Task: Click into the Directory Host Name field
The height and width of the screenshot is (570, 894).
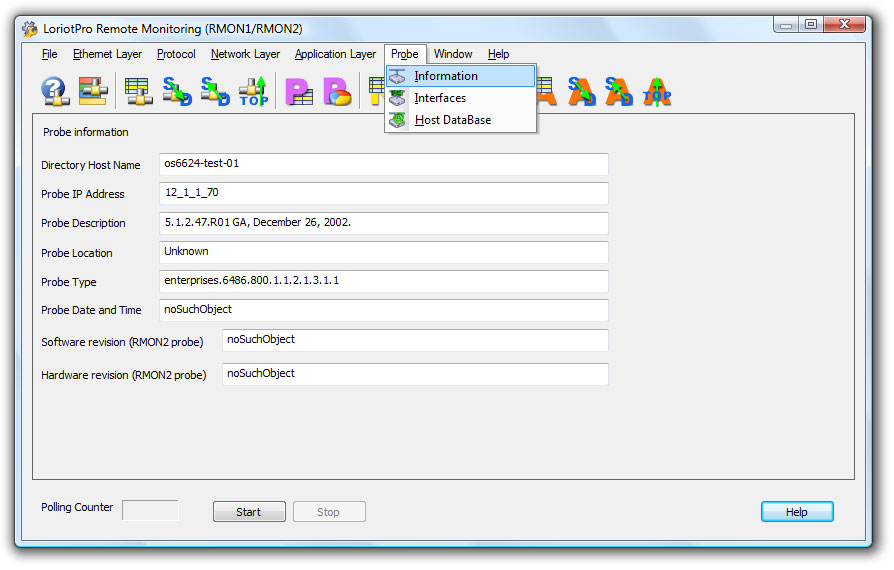Action: [x=383, y=165]
